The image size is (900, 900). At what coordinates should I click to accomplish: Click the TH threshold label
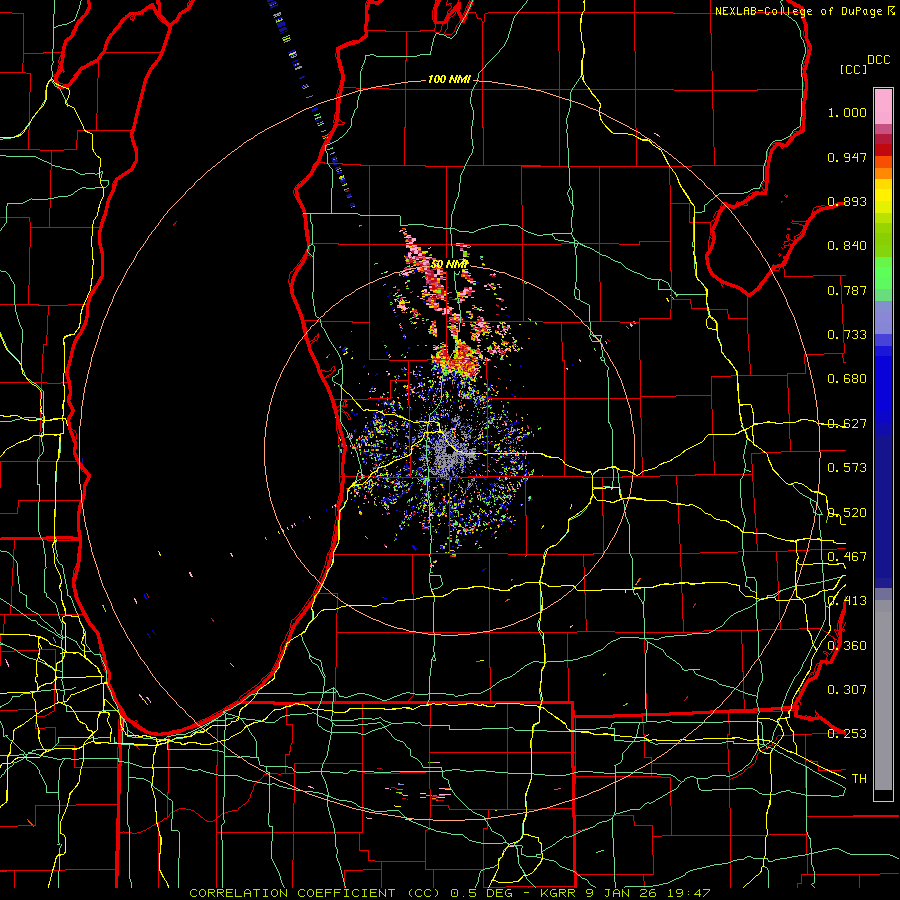click(x=859, y=779)
